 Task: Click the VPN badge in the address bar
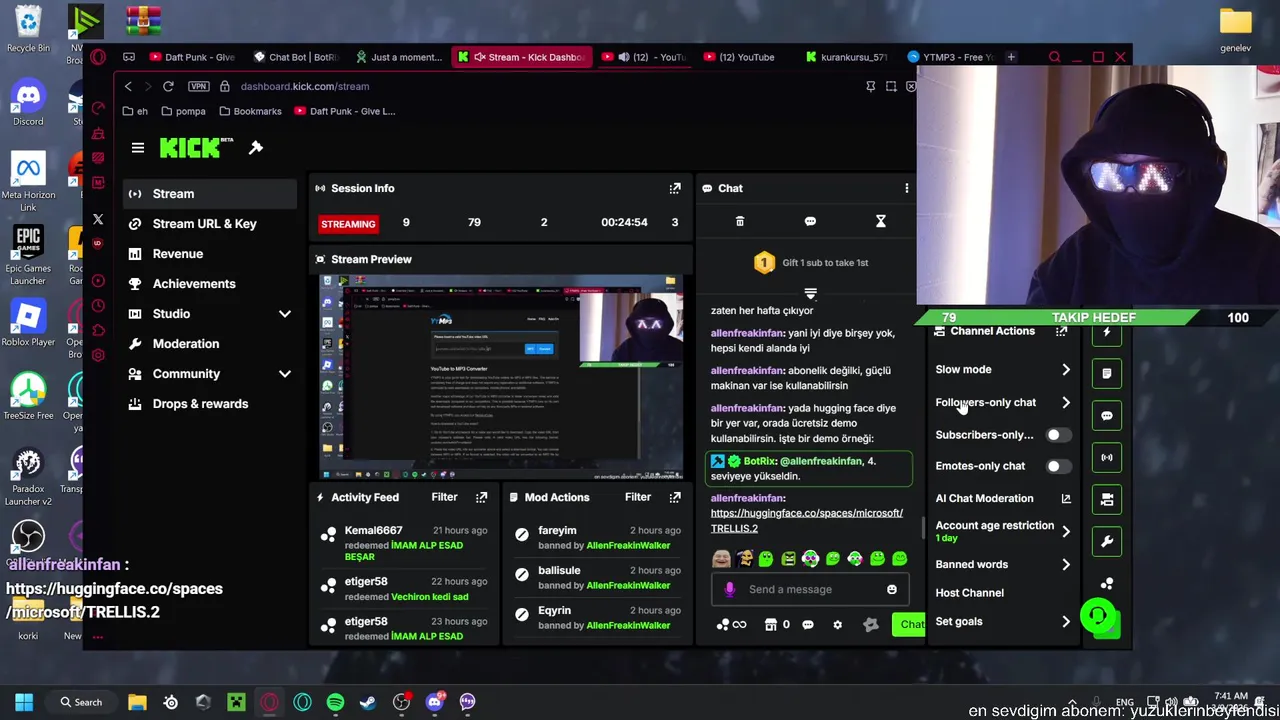point(198,86)
